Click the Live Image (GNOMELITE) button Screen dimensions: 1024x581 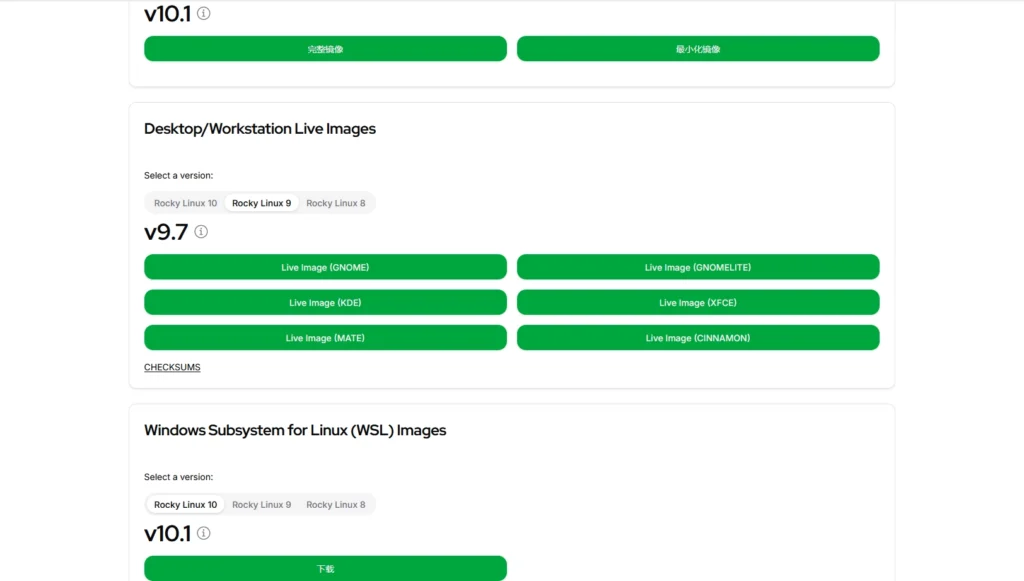698,267
